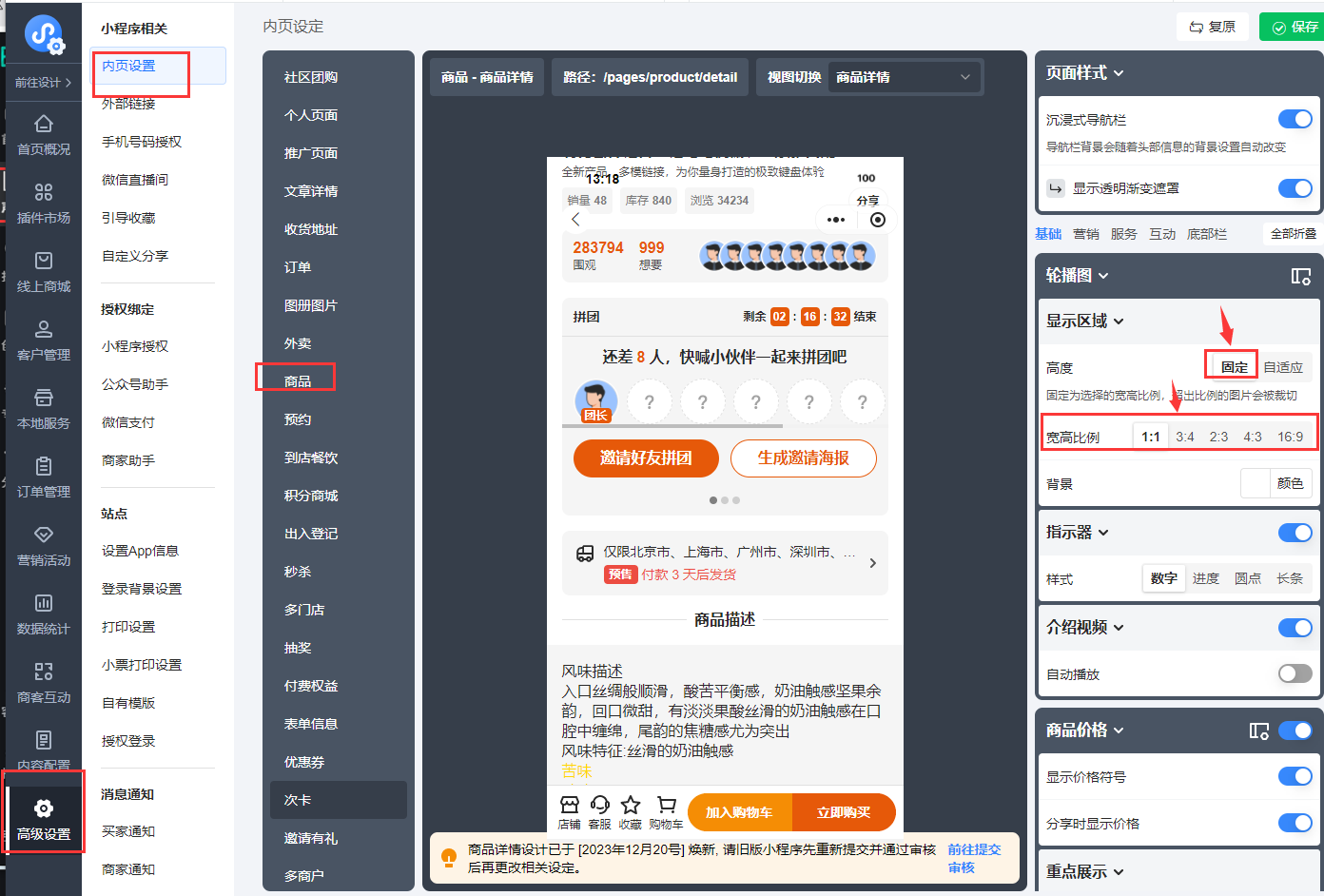This screenshot has width=1324, height=896.
Task: Switch to the 营销 tab
Action: [1085, 234]
